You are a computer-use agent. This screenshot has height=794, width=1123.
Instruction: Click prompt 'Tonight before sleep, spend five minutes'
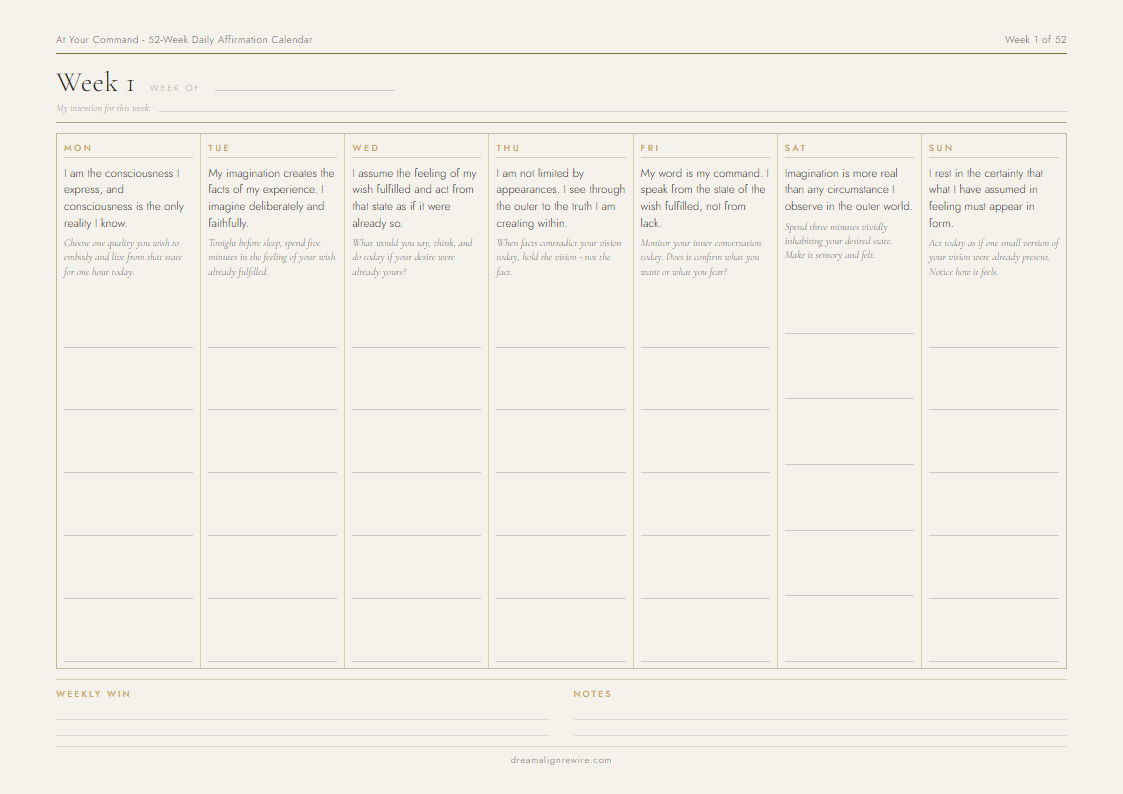[x=271, y=258]
